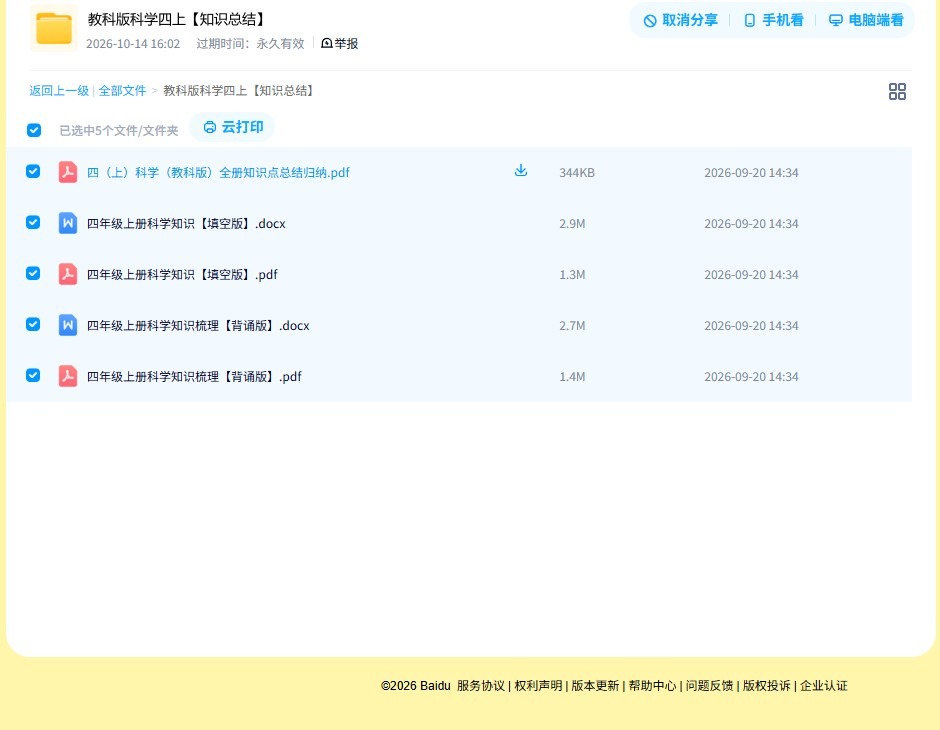Download 全册知识点总结归纳.pdf via download icon
This screenshot has height=730, width=940.
click(521, 171)
